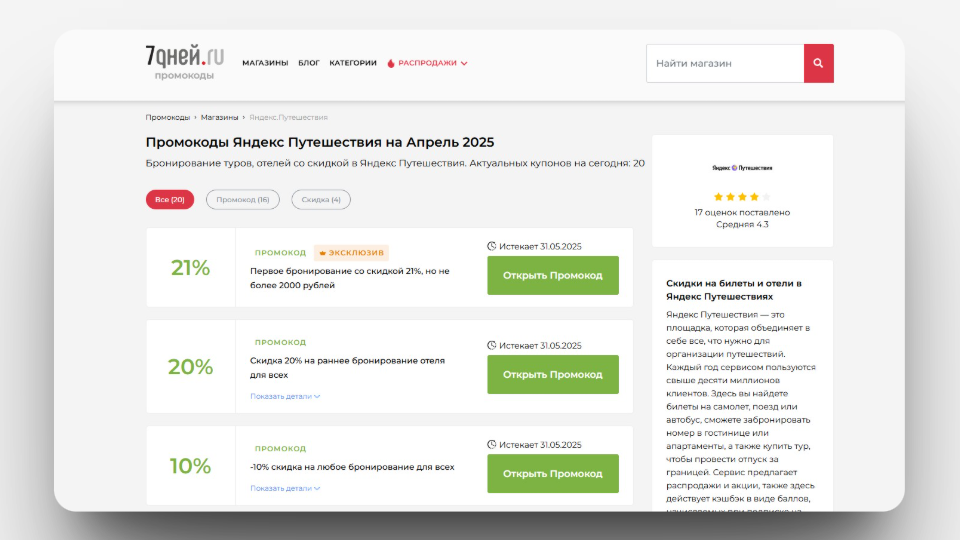The height and width of the screenshot is (540, 960).
Task: Click the crown icon on the Эксклюзив badge
Action: [323, 253]
